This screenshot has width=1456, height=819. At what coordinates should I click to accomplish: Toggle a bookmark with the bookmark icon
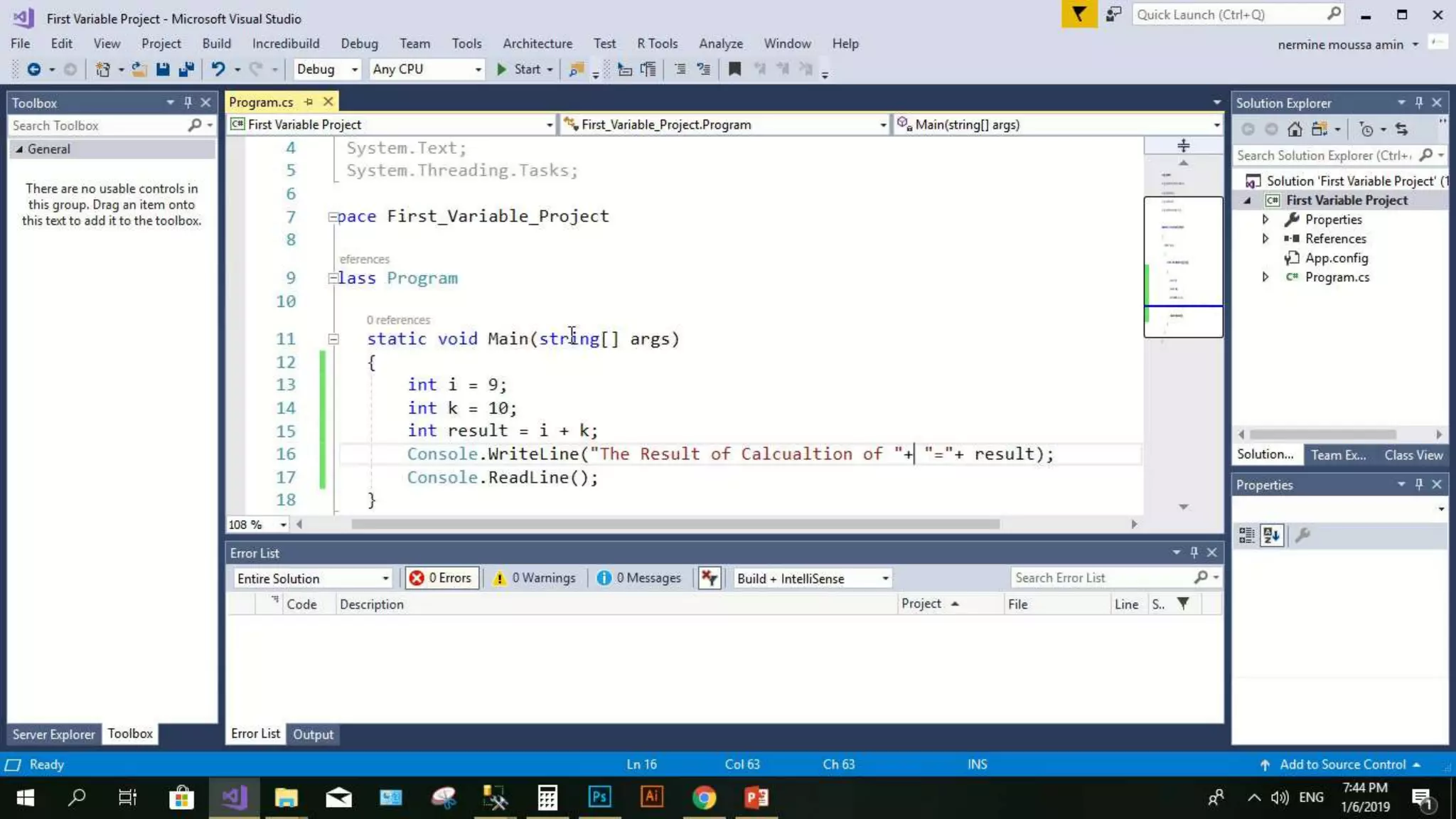point(734,69)
